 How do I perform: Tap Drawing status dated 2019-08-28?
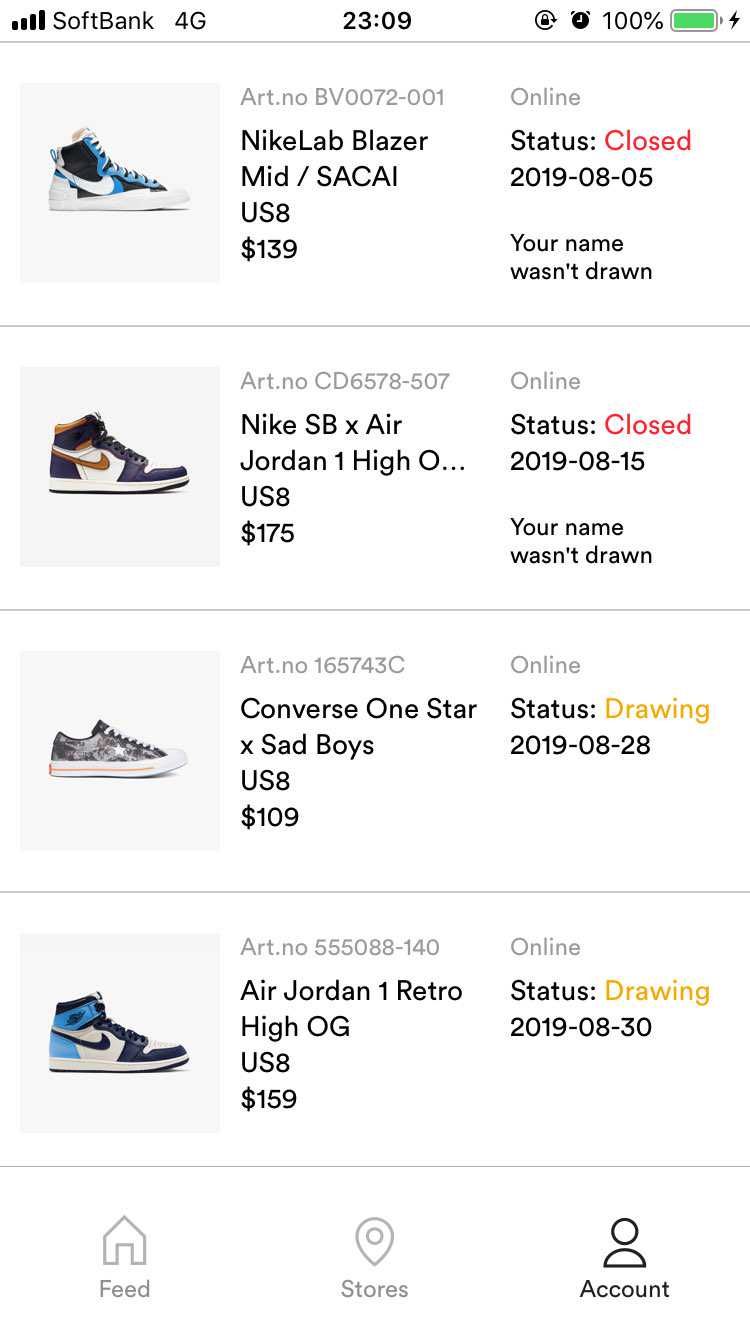click(657, 709)
